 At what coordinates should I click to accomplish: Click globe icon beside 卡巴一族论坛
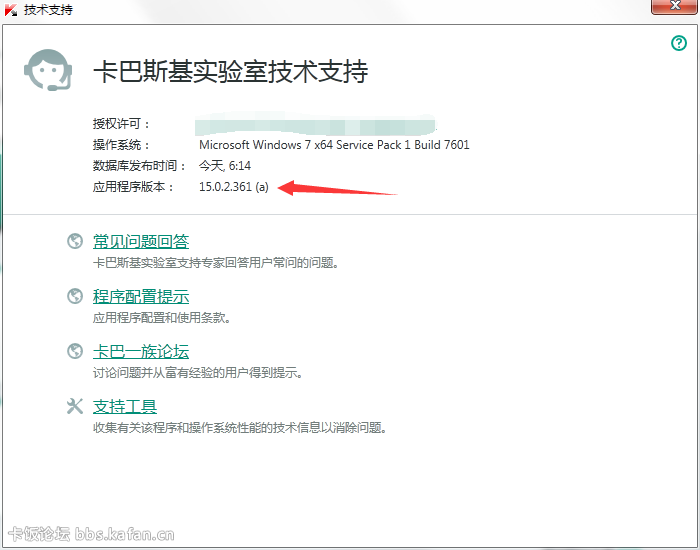tap(75, 351)
